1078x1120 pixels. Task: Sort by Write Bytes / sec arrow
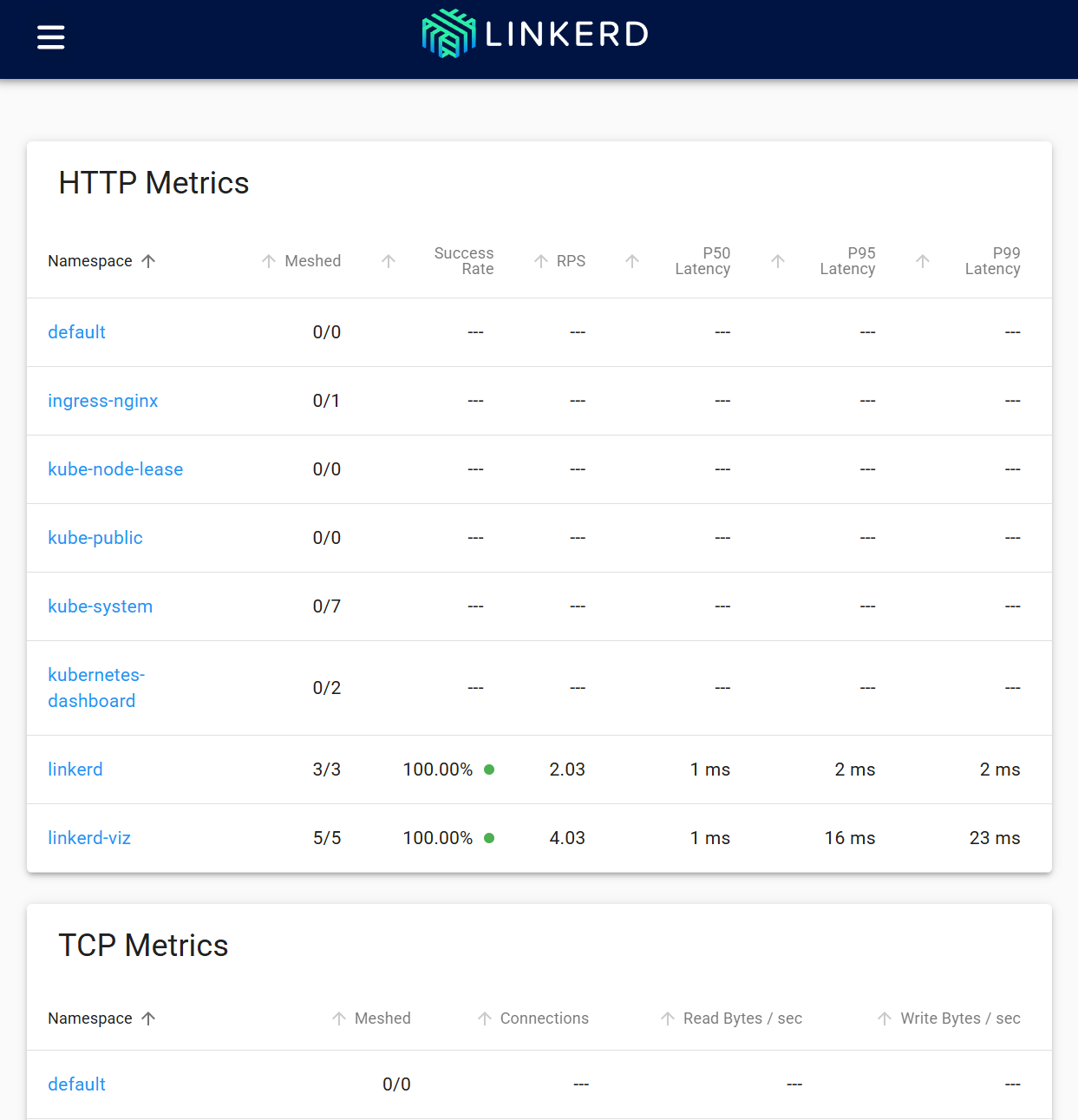click(885, 1018)
